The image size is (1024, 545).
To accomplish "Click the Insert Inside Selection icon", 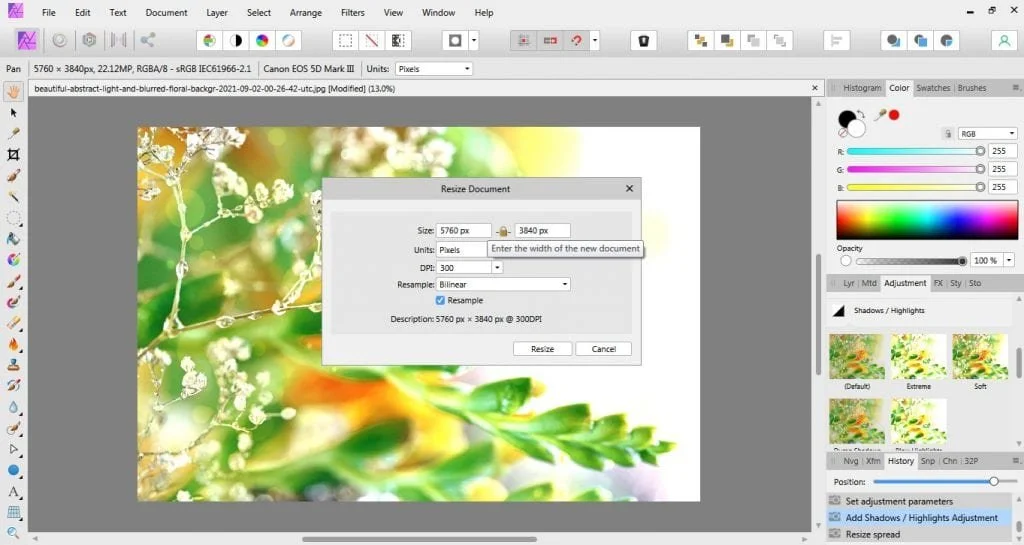I will [x=947, y=40].
